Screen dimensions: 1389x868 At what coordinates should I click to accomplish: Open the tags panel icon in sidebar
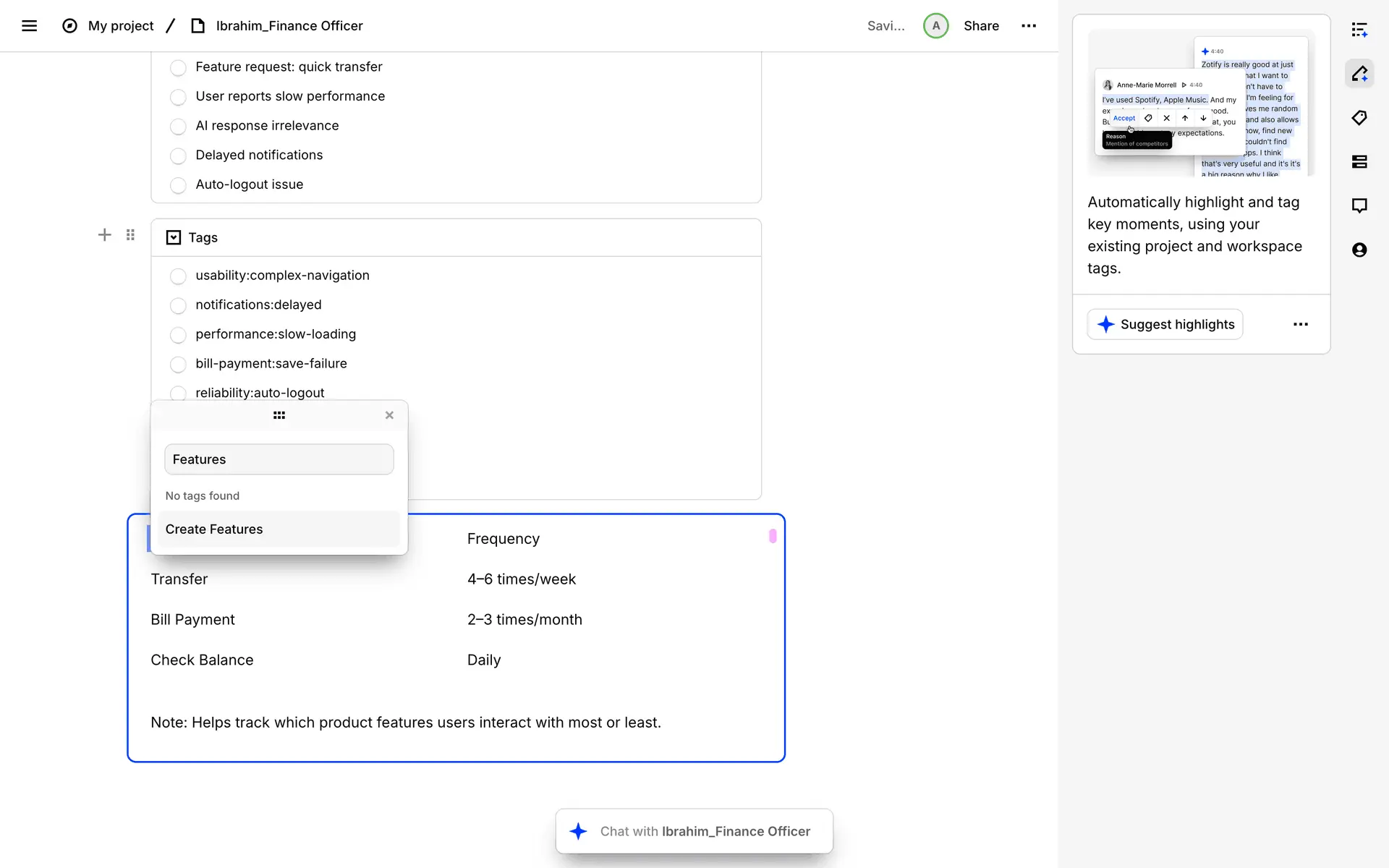click(1359, 118)
